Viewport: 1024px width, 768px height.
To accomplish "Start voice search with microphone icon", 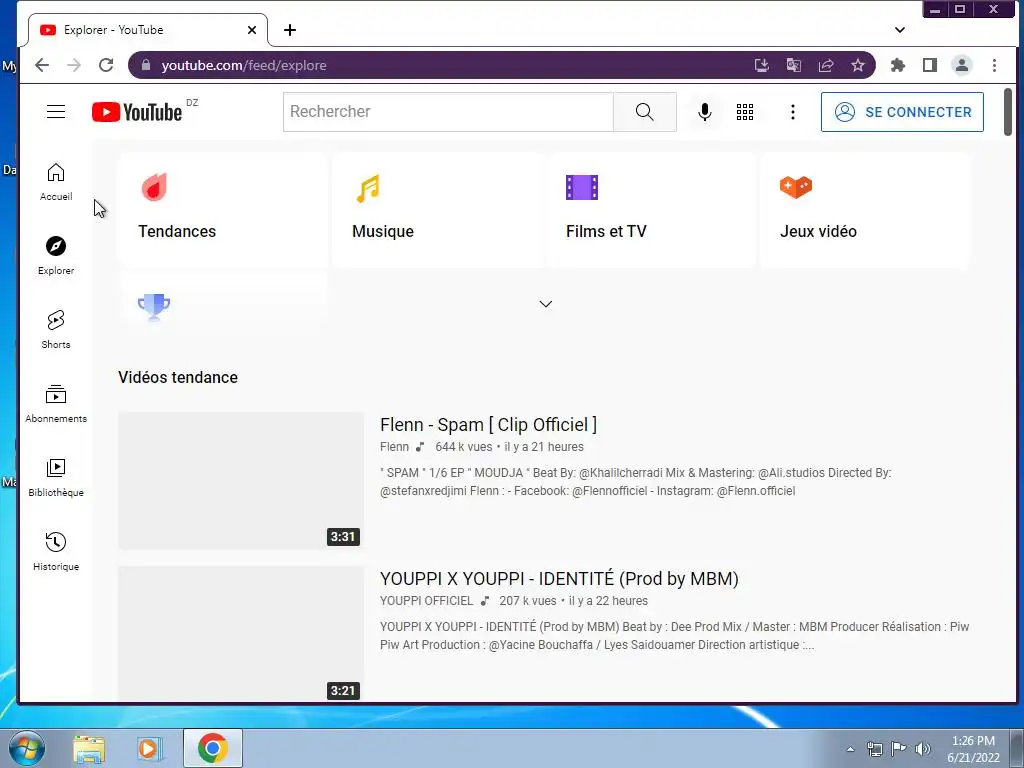I will pos(705,112).
